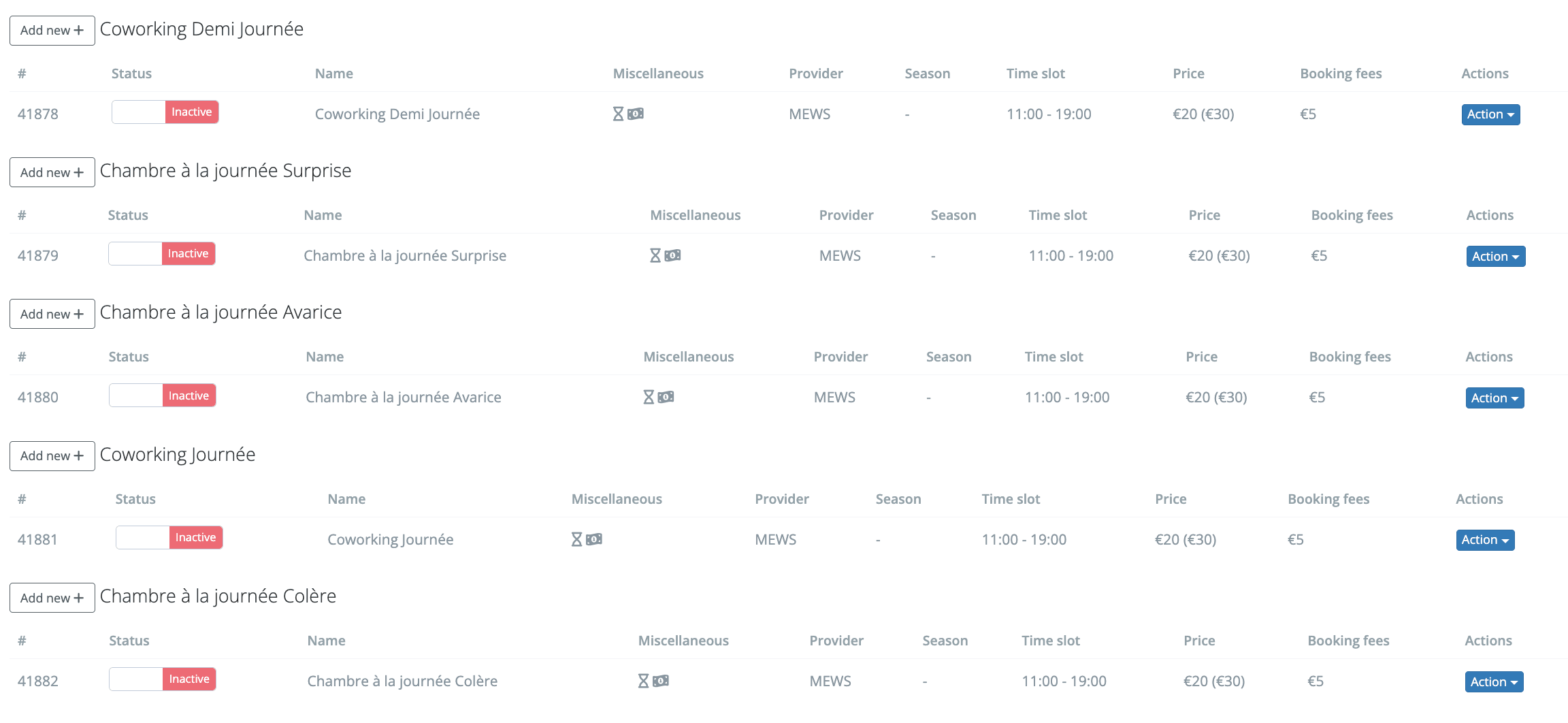The image size is (1568, 723).
Task: Click the hourglass icon for Coworking Demi Journée
Action: [617, 114]
